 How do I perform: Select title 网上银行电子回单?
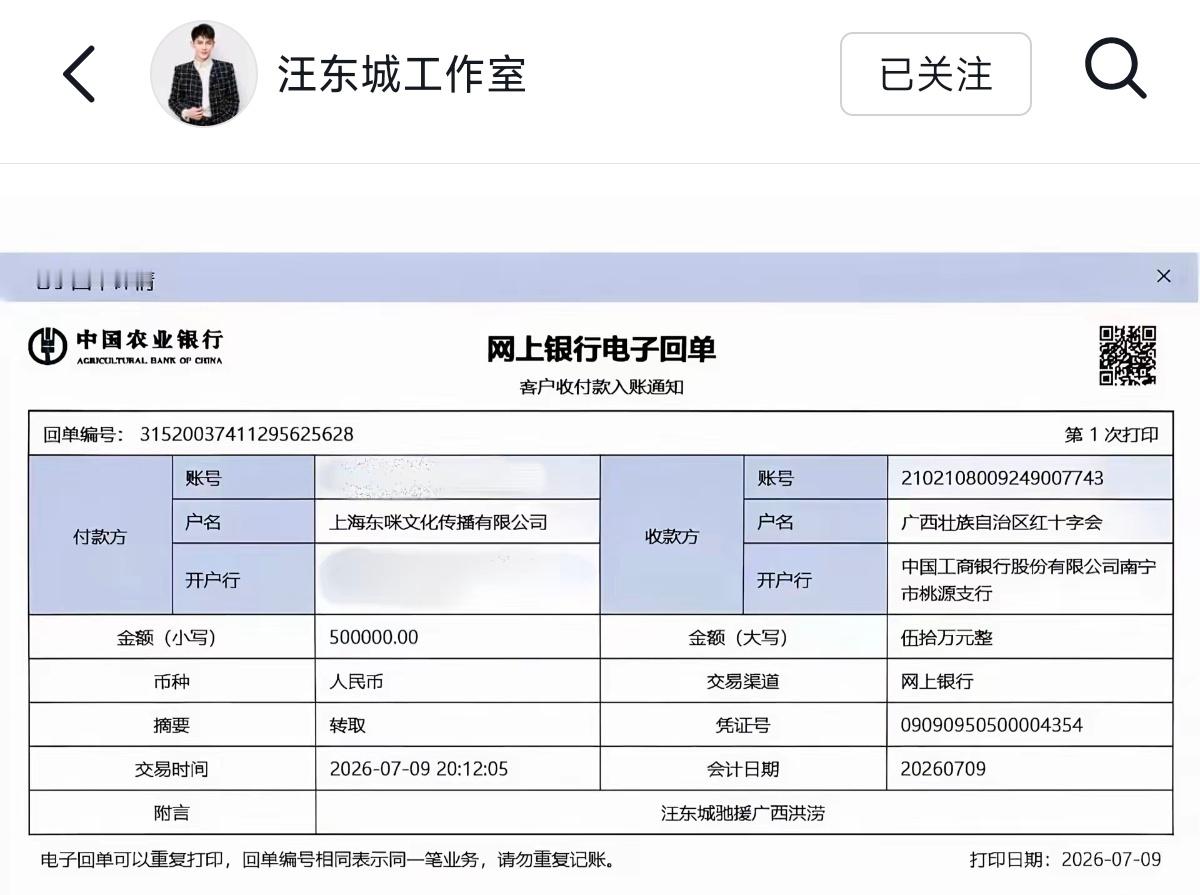coord(601,349)
